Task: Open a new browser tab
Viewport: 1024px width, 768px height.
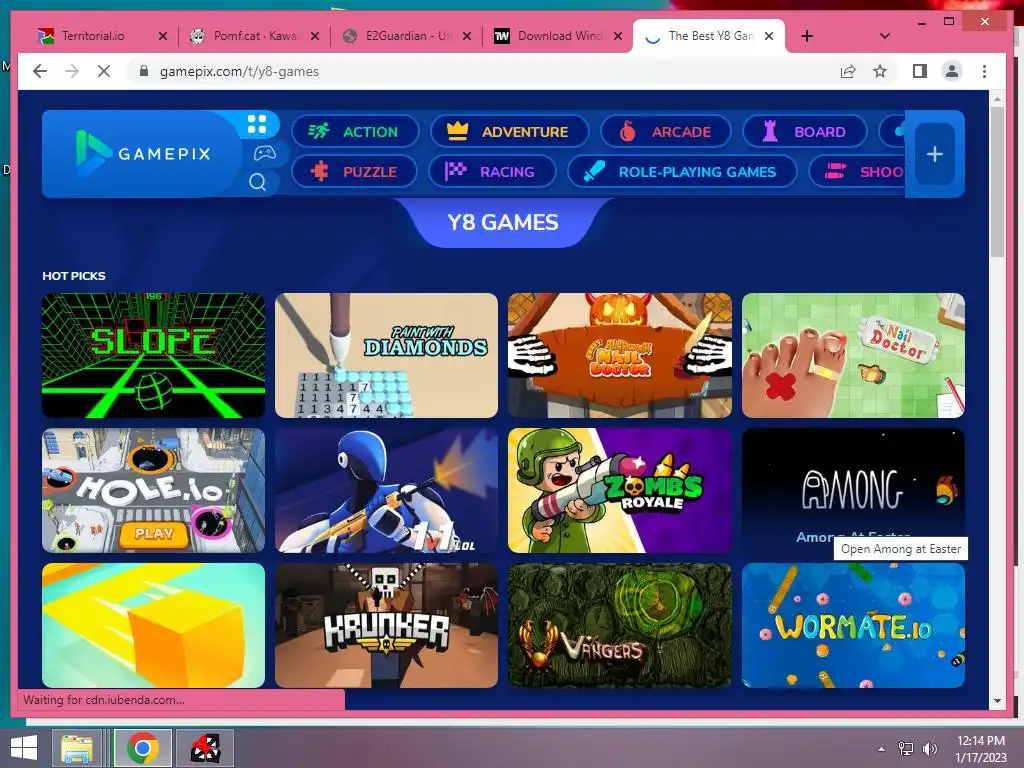Action: [x=807, y=36]
